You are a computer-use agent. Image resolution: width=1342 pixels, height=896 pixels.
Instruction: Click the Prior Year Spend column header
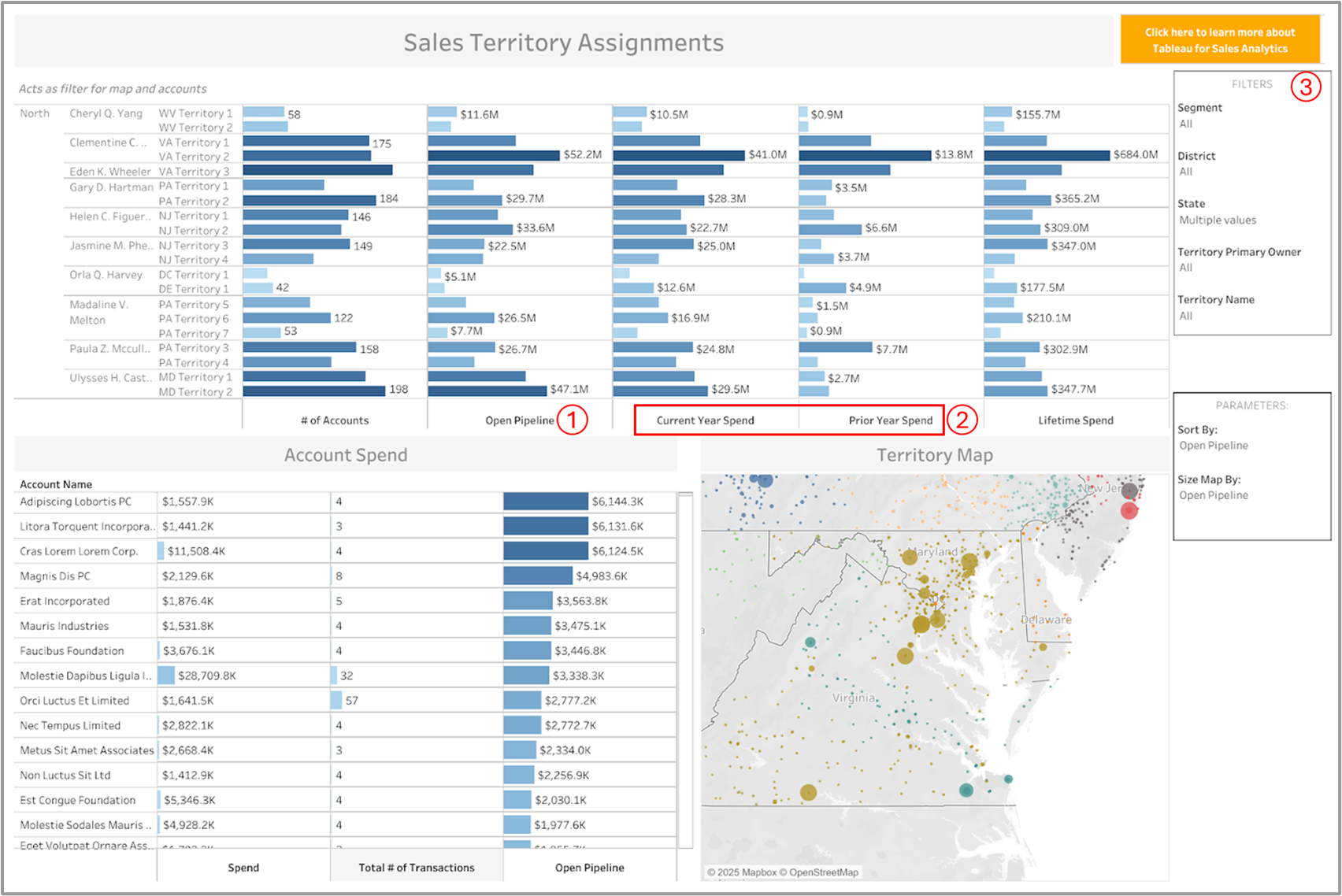[890, 420]
